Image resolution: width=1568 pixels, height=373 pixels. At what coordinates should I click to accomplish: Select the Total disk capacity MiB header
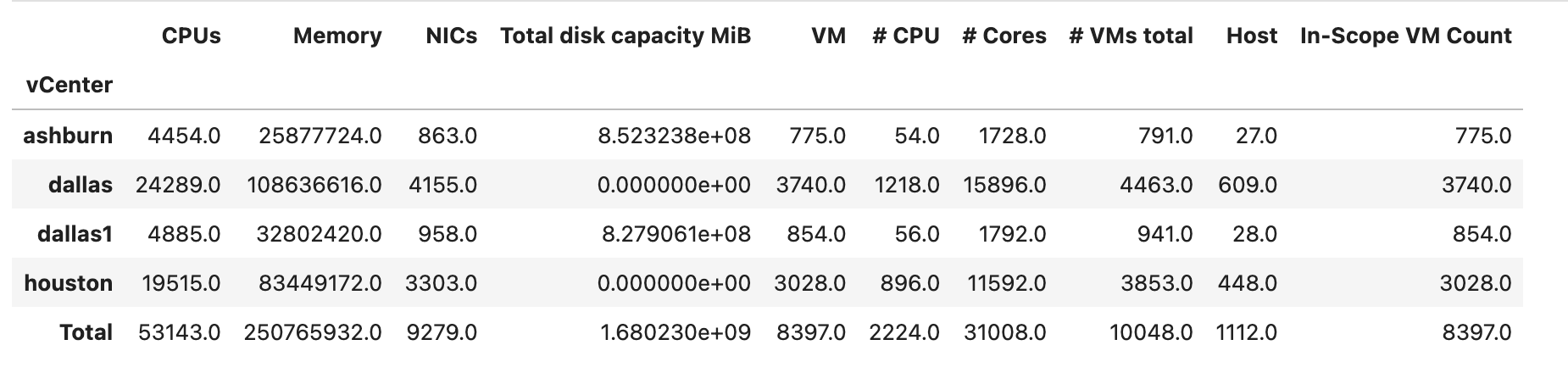(626, 36)
